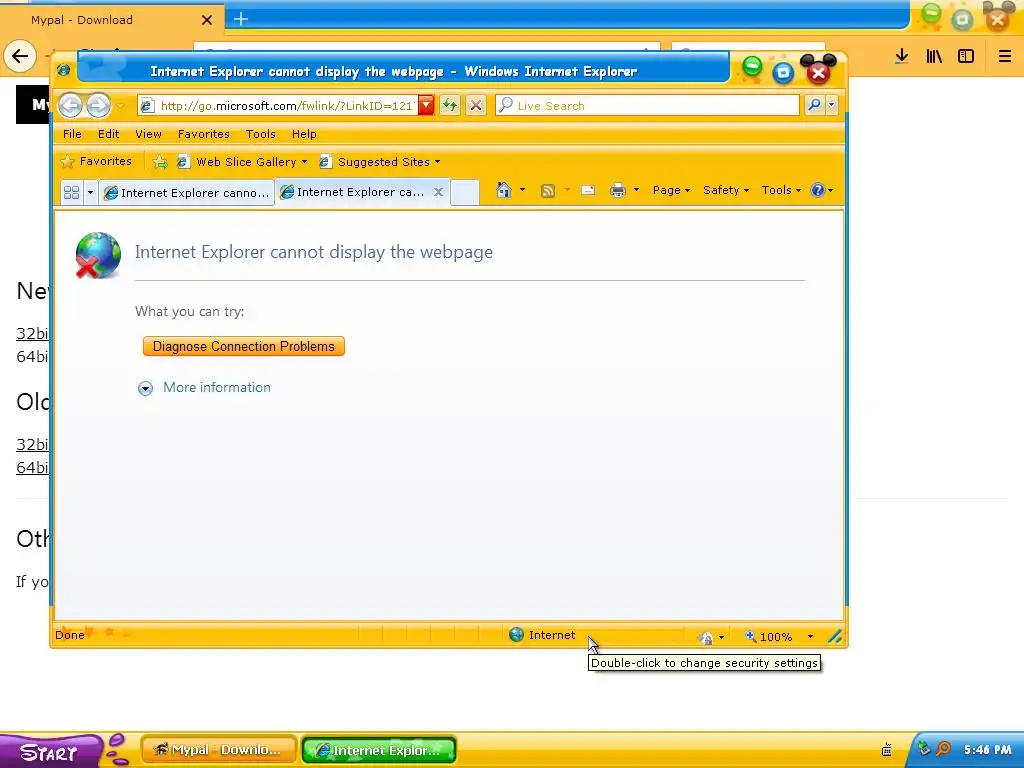Select the Mypal - Download browser tab
The image size is (1024, 768).
[x=111, y=20]
